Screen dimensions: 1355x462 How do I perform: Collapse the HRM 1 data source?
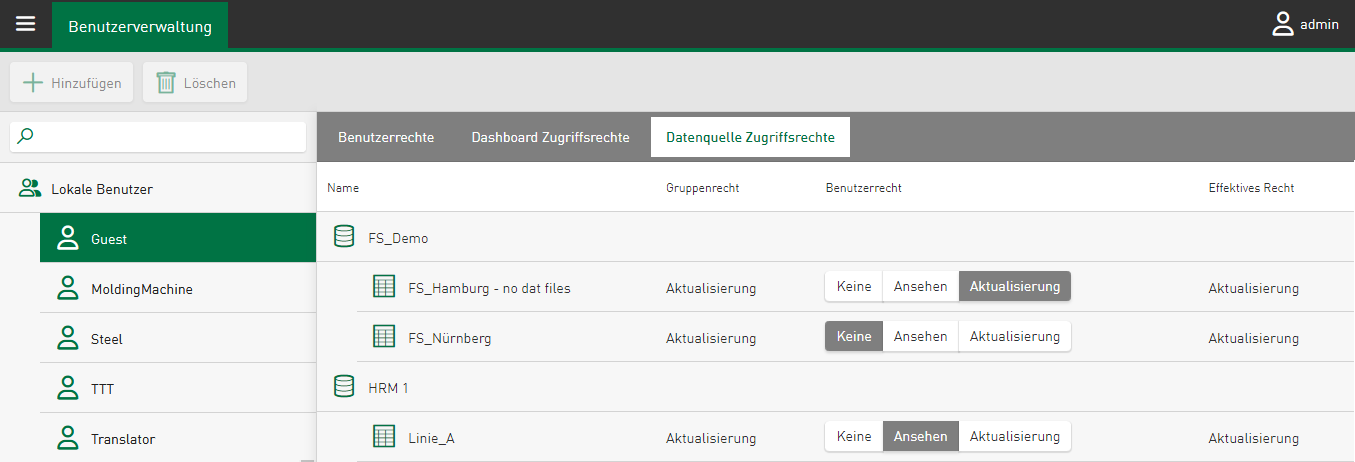388,388
